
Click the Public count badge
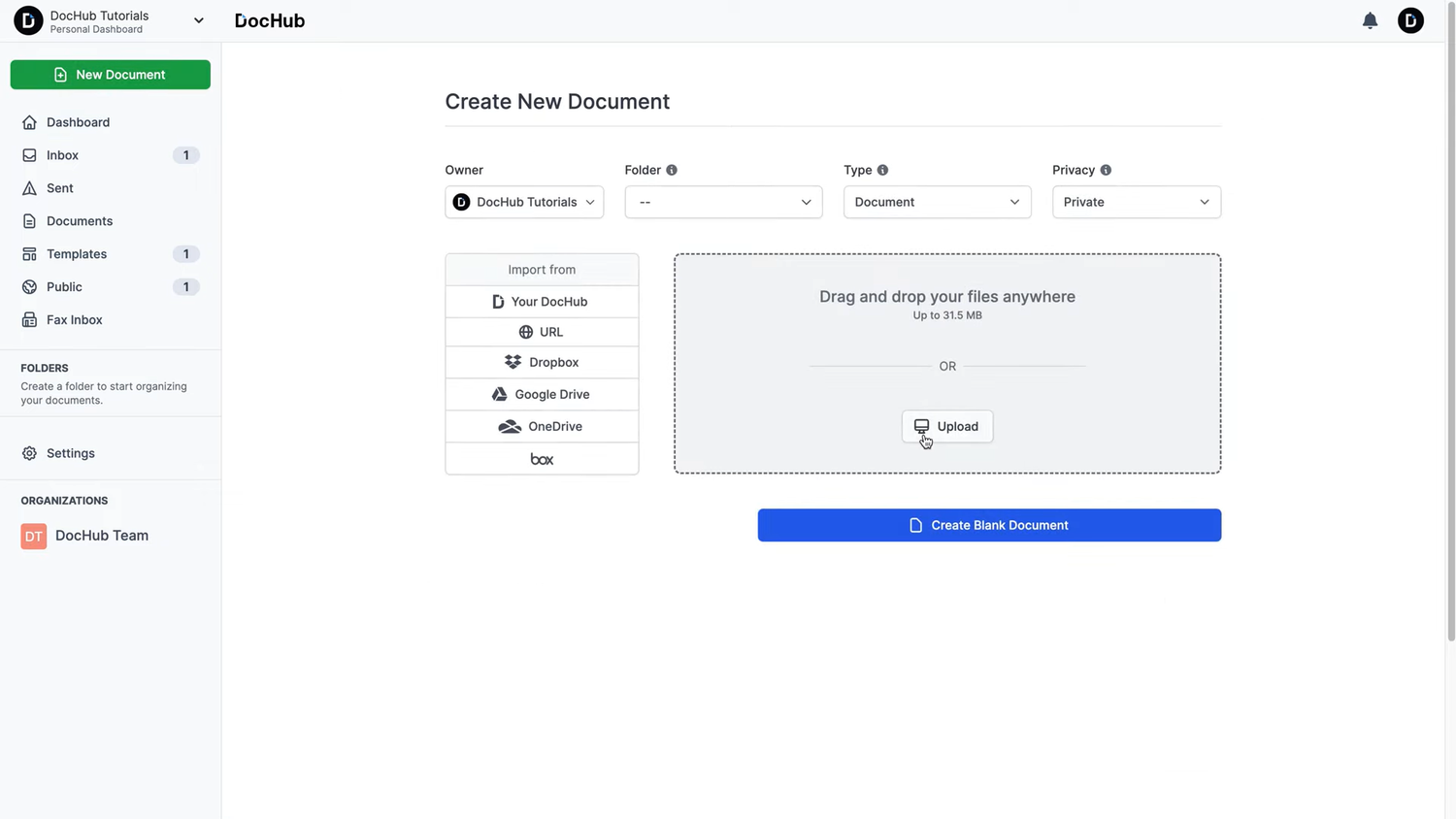186,287
